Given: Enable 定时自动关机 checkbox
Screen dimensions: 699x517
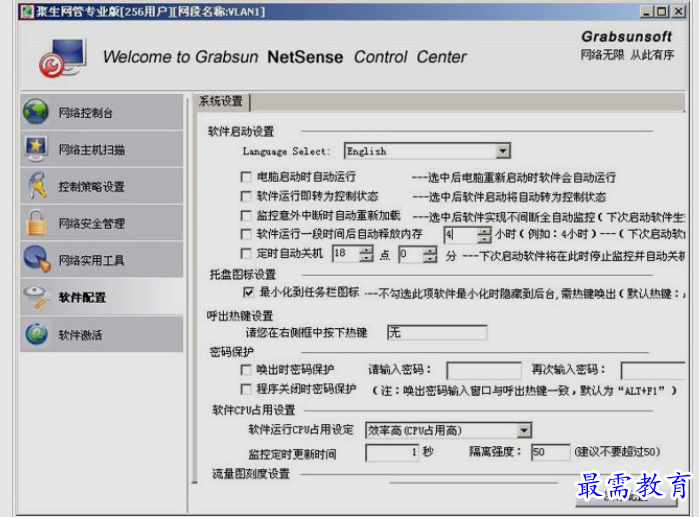Looking at the screenshot, I should [246, 254].
